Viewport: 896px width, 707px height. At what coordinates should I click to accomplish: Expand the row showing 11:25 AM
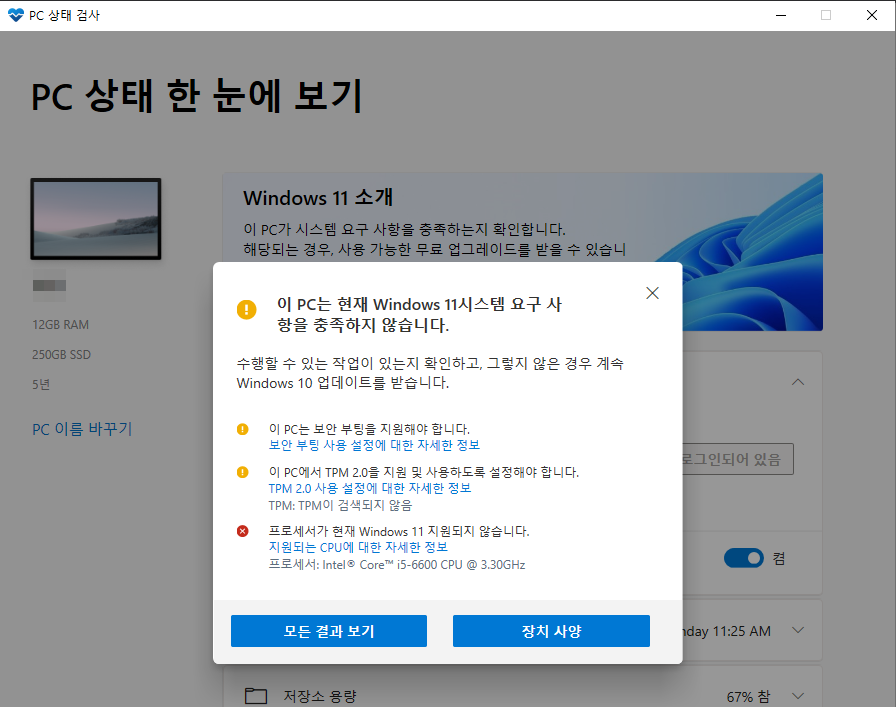798,630
